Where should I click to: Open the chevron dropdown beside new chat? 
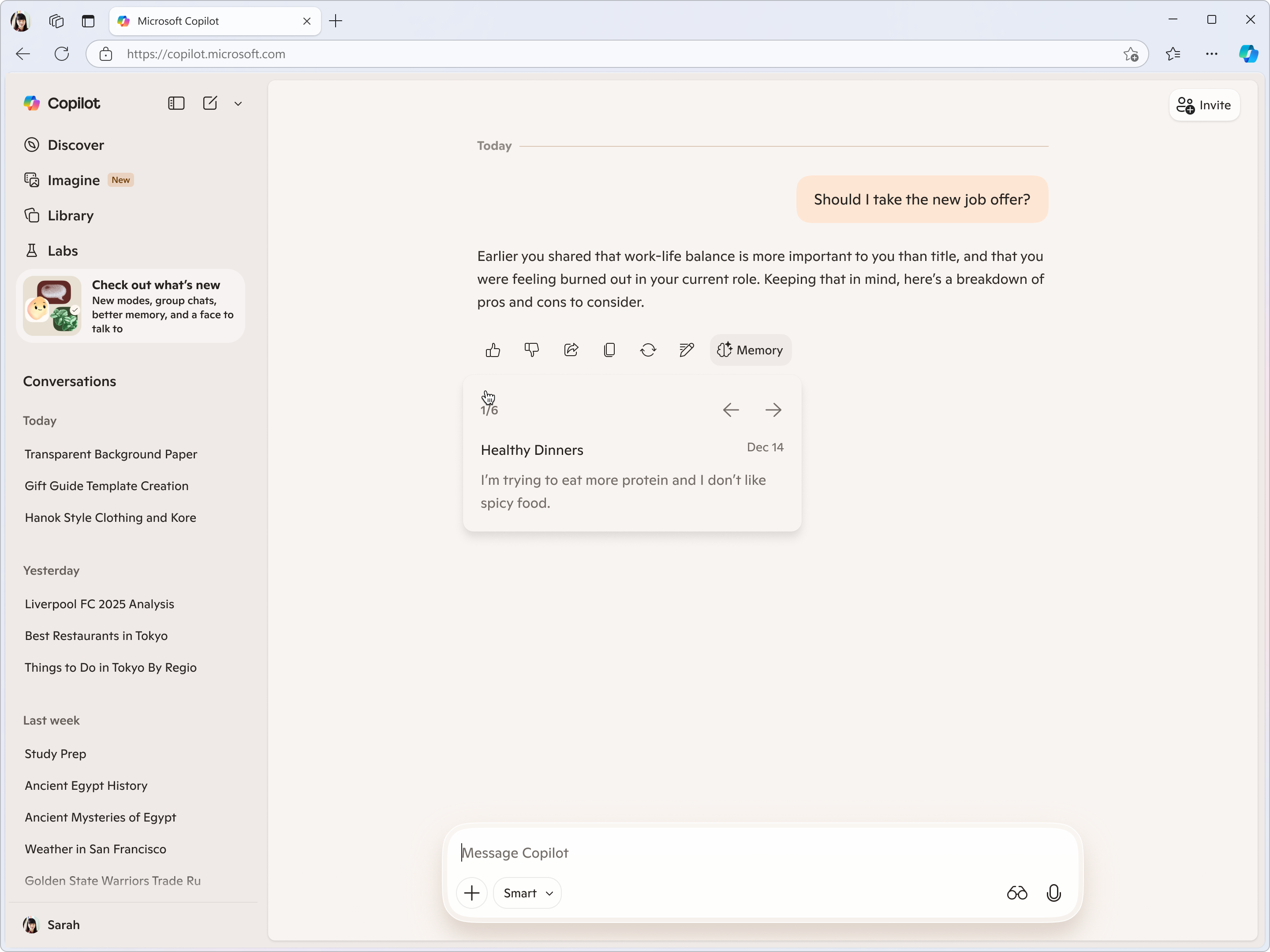pyautogui.click(x=238, y=104)
